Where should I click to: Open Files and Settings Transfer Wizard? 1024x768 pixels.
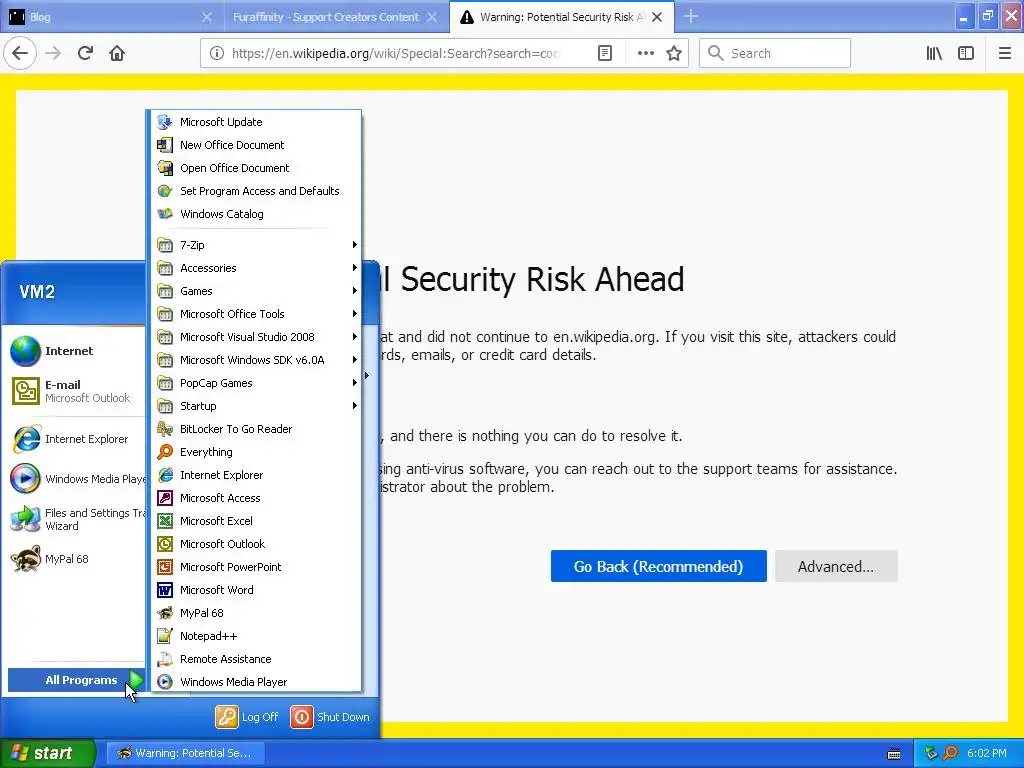76,519
